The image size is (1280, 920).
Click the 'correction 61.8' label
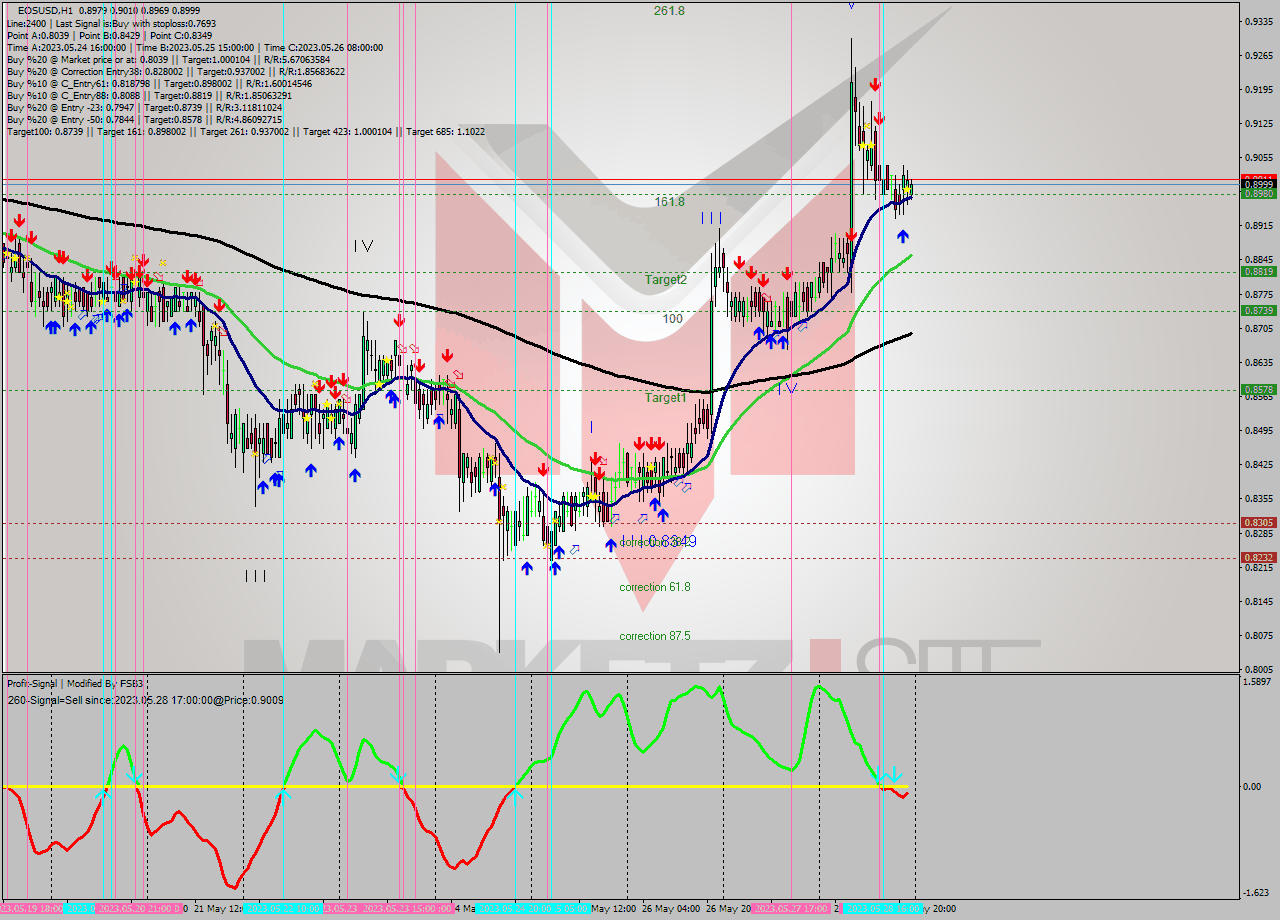tap(654, 587)
